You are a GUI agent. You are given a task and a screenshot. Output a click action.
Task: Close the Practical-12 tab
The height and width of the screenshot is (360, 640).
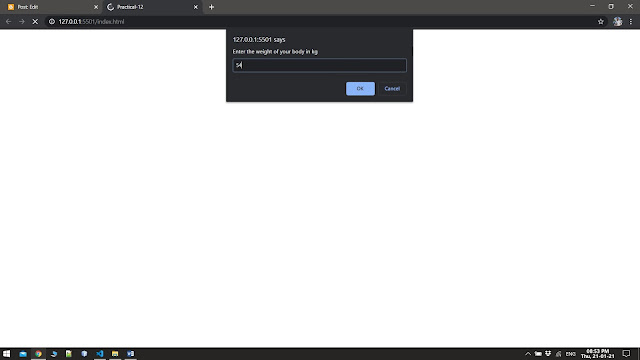click(x=196, y=7)
